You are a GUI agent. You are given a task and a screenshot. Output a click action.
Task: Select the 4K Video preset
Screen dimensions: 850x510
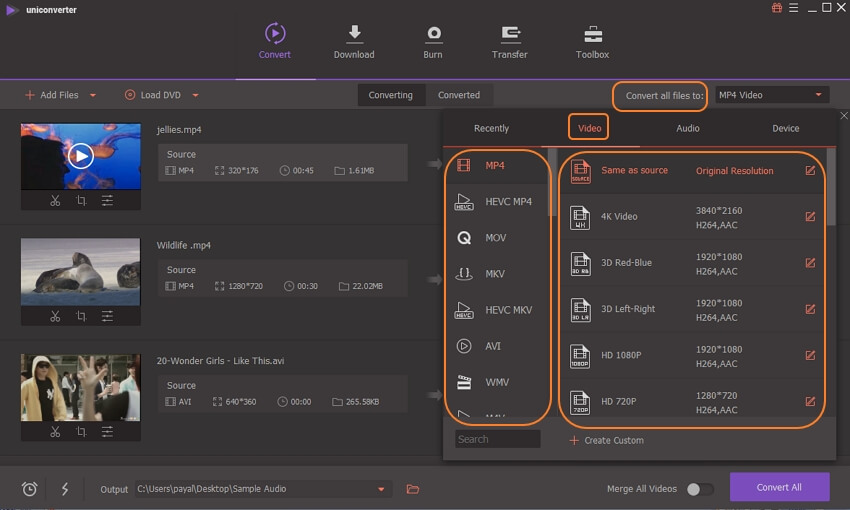click(692, 217)
